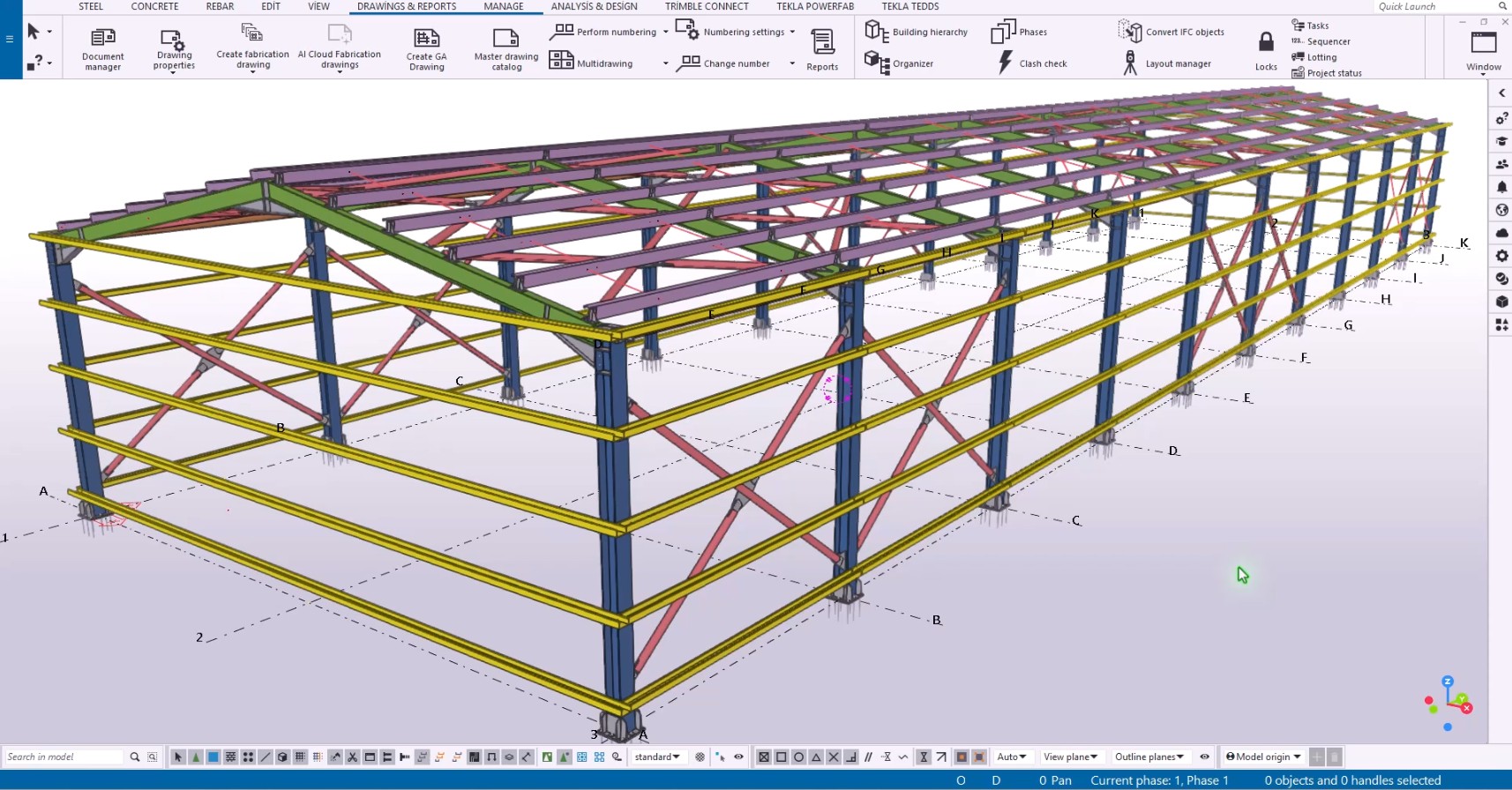Click the Lotting button
The width and height of the screenshot is (1512, 790).
pyautogui.click(x=1314, y=57)
